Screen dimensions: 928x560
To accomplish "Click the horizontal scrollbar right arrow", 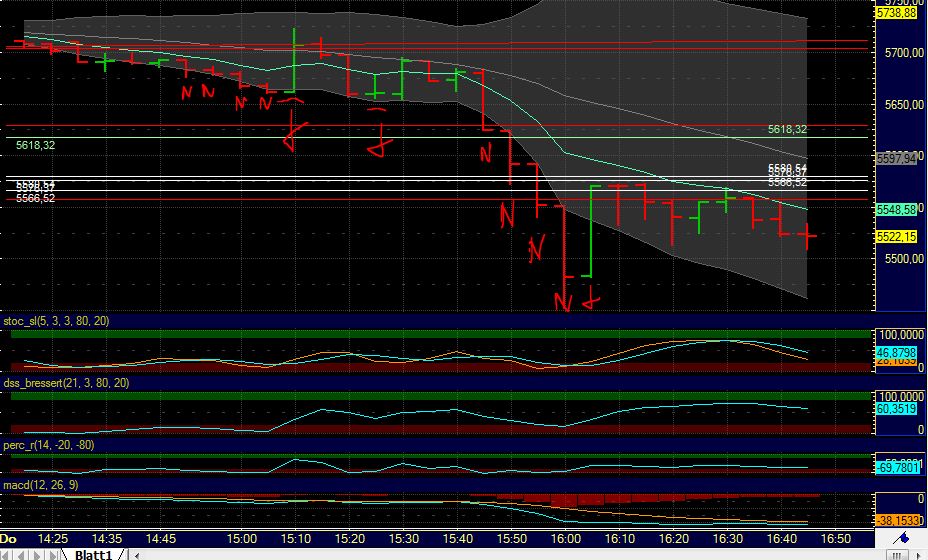I will coord(919,554).
